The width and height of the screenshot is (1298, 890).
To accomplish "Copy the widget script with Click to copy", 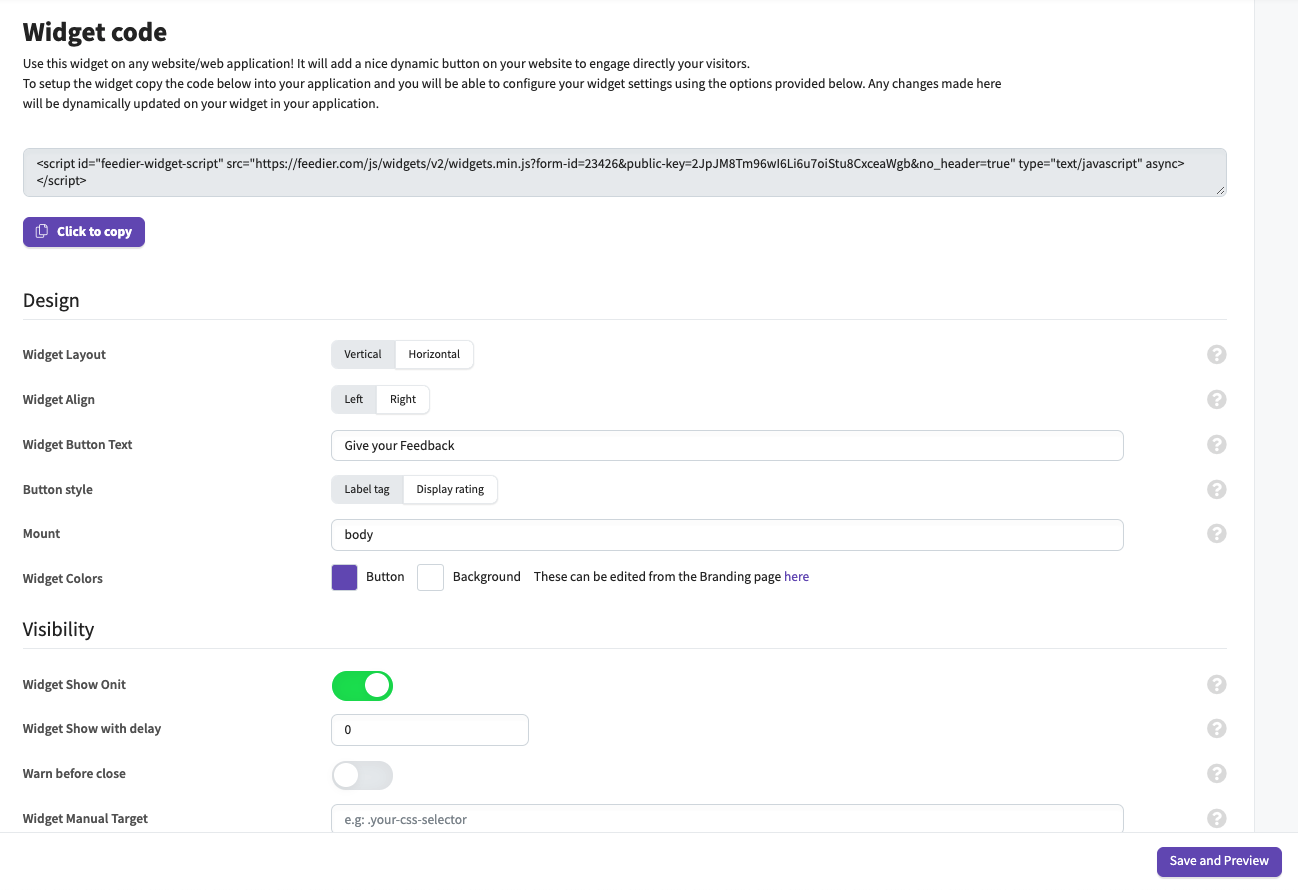I will 84,231.
